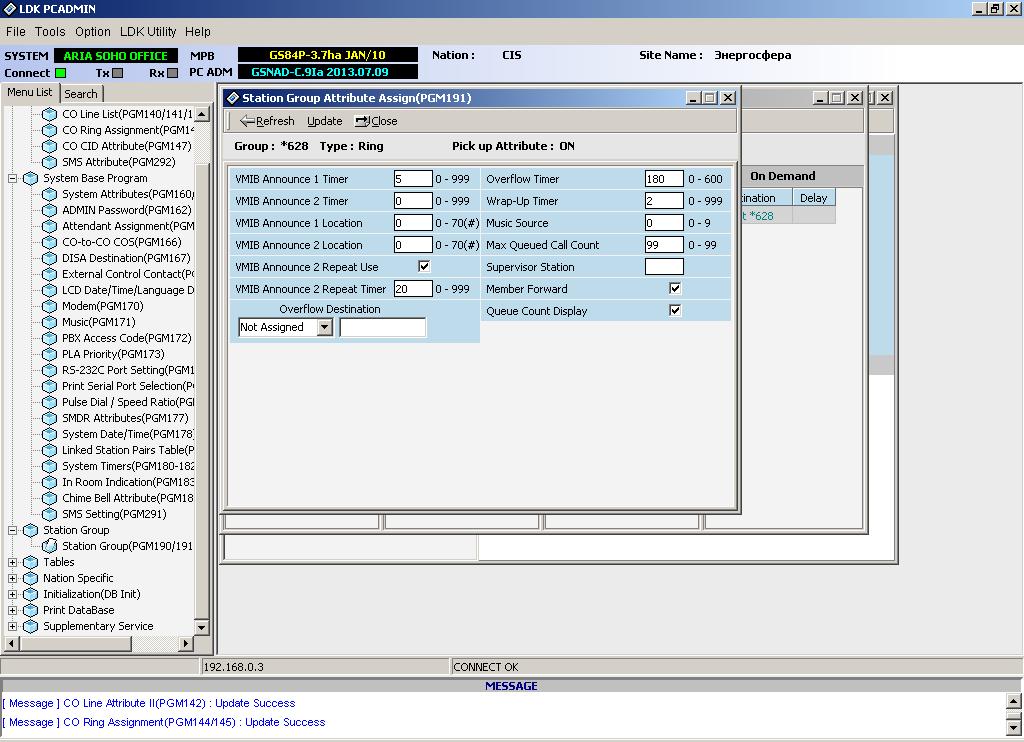Collapse the System Base Program node
The height and width of the screenshot is (742, 1024).
click(13, 178)
